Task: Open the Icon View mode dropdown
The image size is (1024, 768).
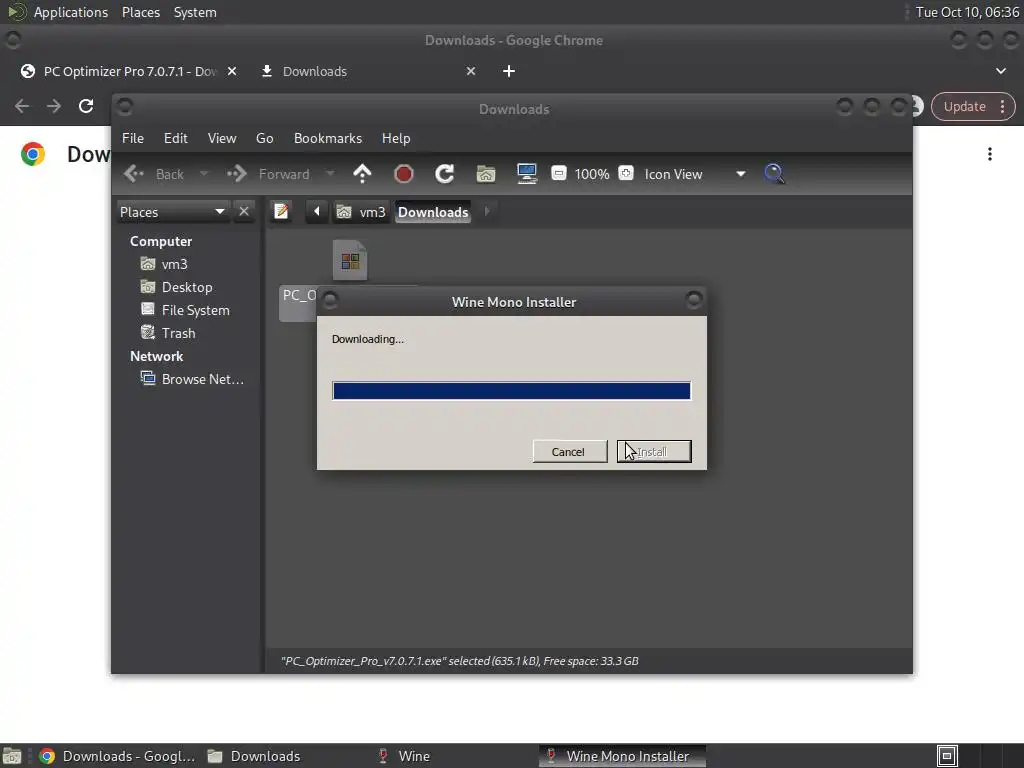Action: [695, 174]
